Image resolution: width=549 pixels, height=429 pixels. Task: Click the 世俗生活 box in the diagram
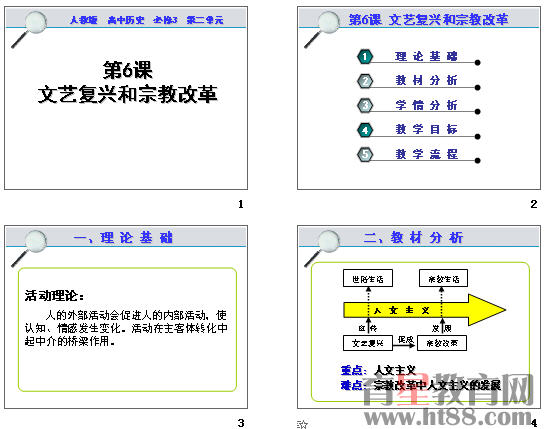[368, 278]
